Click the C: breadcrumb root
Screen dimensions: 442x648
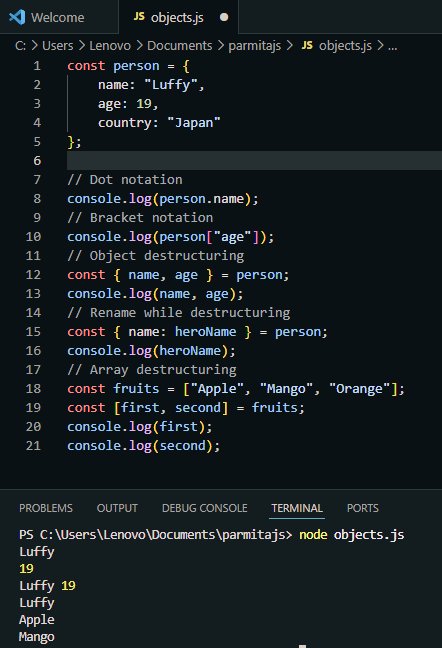point(20,45)
